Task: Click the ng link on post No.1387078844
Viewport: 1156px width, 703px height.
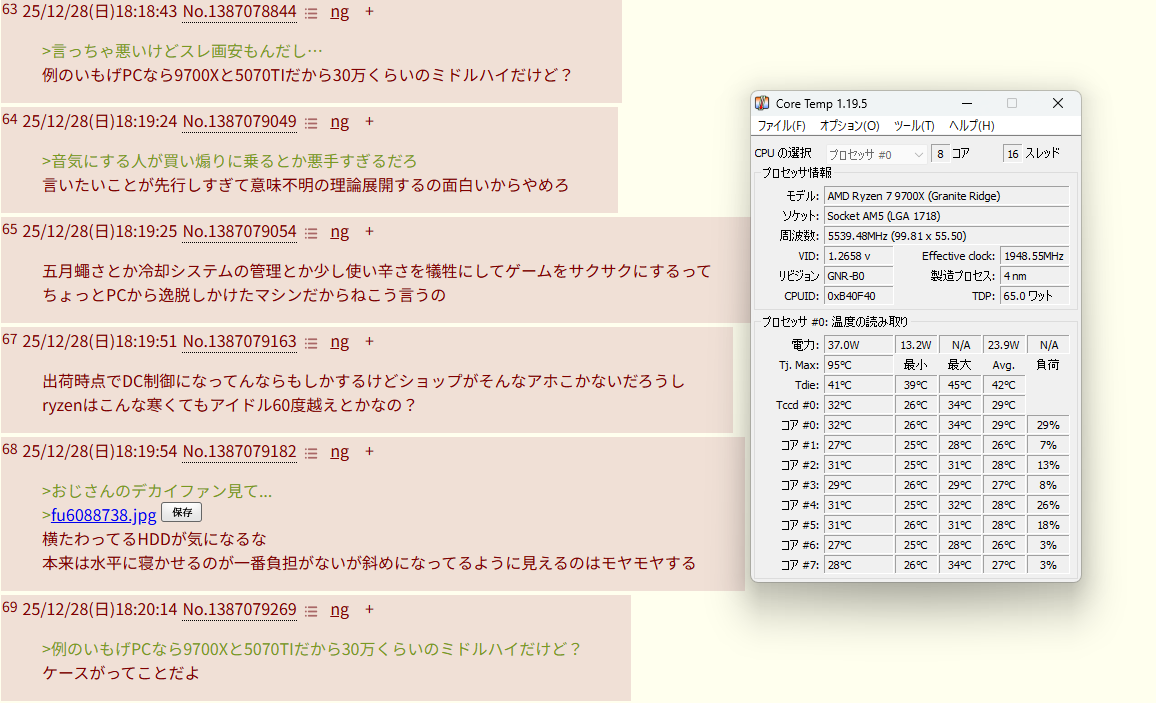Action: (340, 12)
